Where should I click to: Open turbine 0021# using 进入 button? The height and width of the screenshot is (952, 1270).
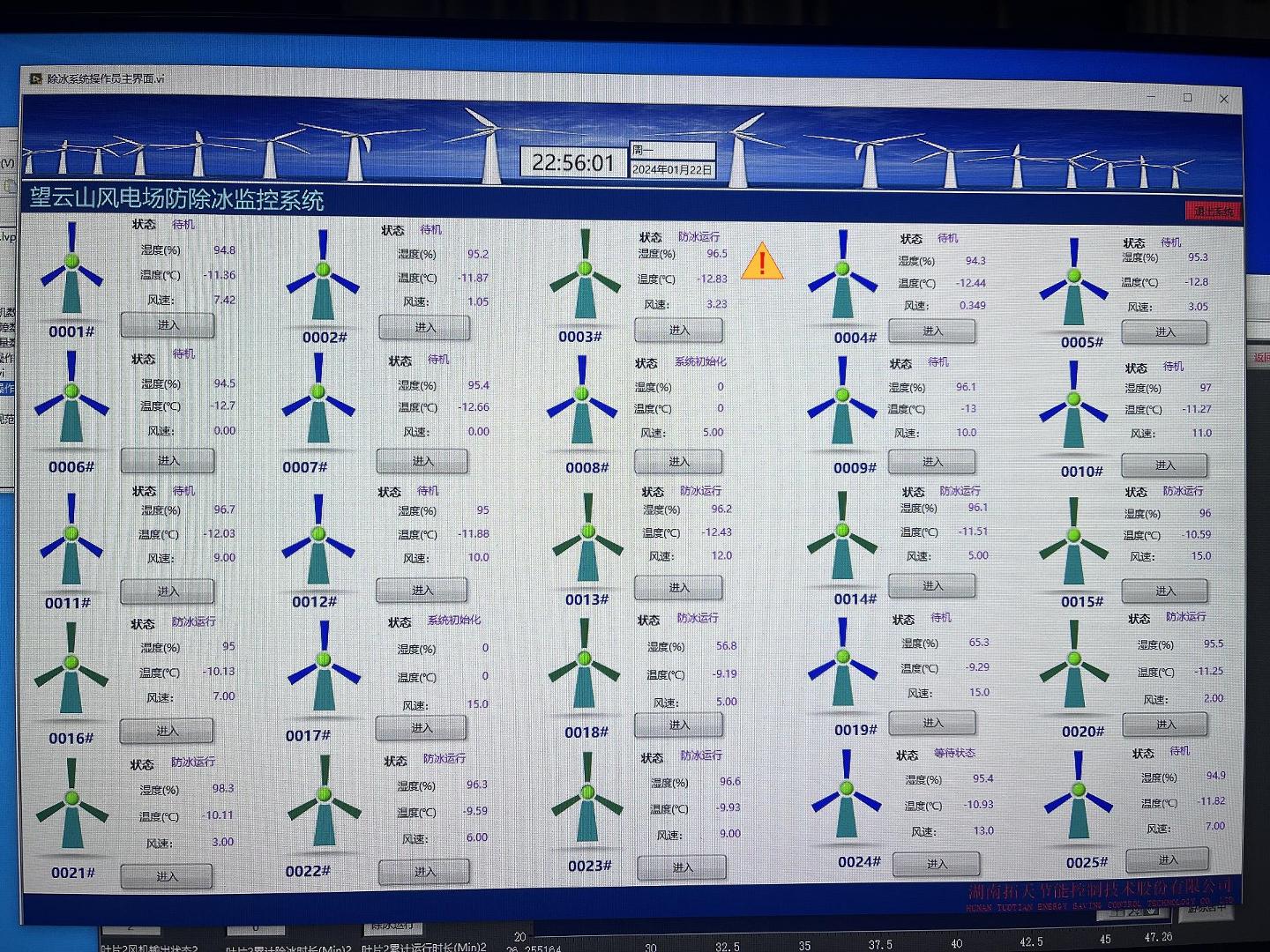(x=167, y=876)
